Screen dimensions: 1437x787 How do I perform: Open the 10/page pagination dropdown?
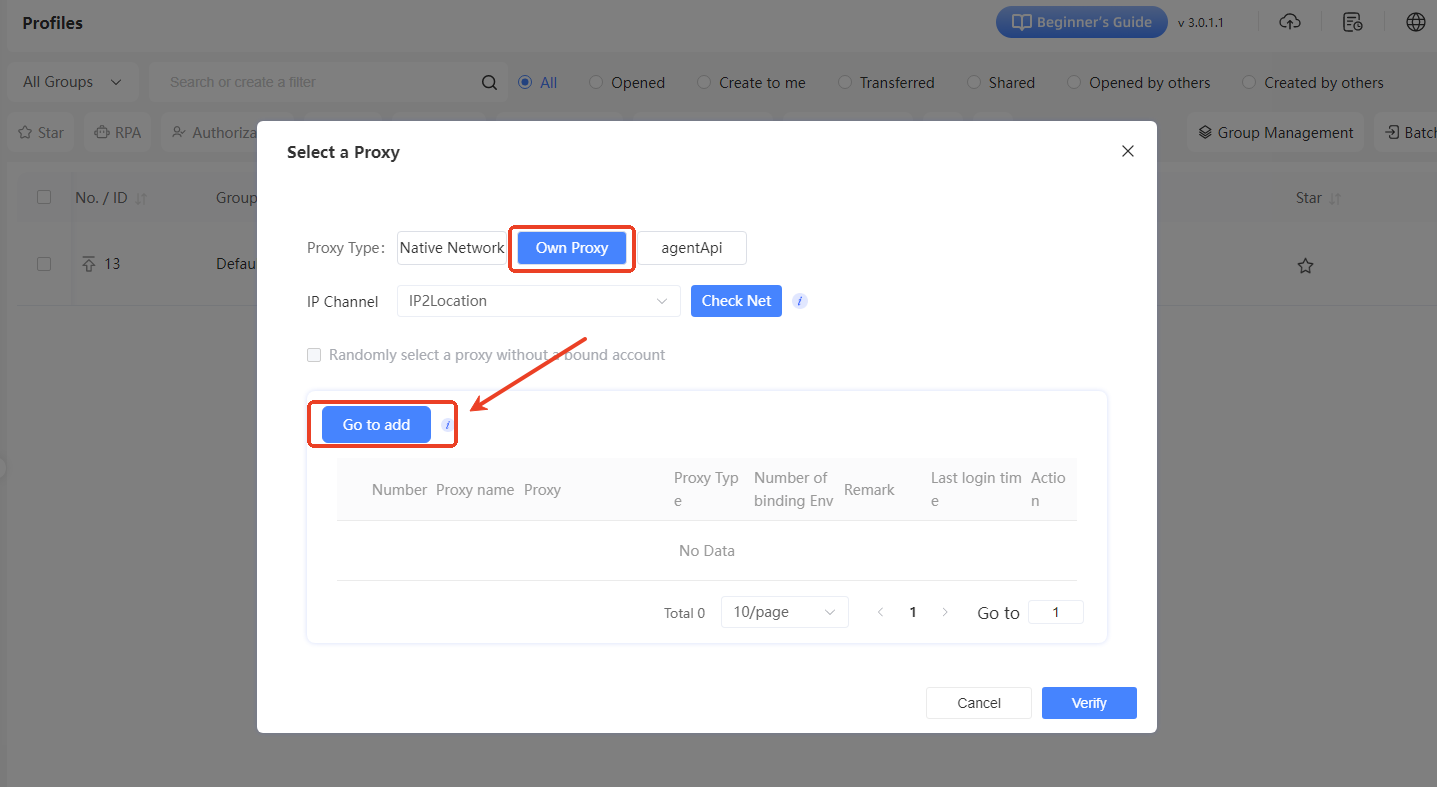[784, 612]
